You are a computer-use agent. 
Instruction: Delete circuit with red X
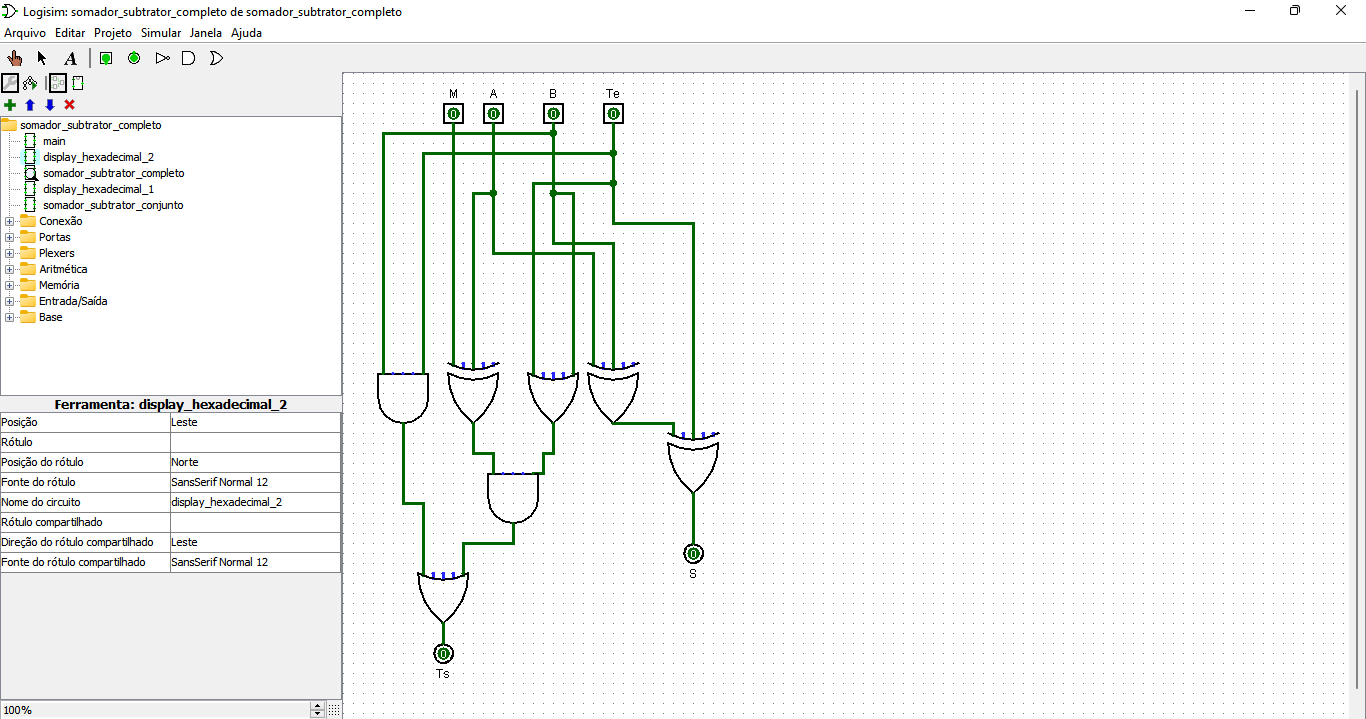(69, 105)
